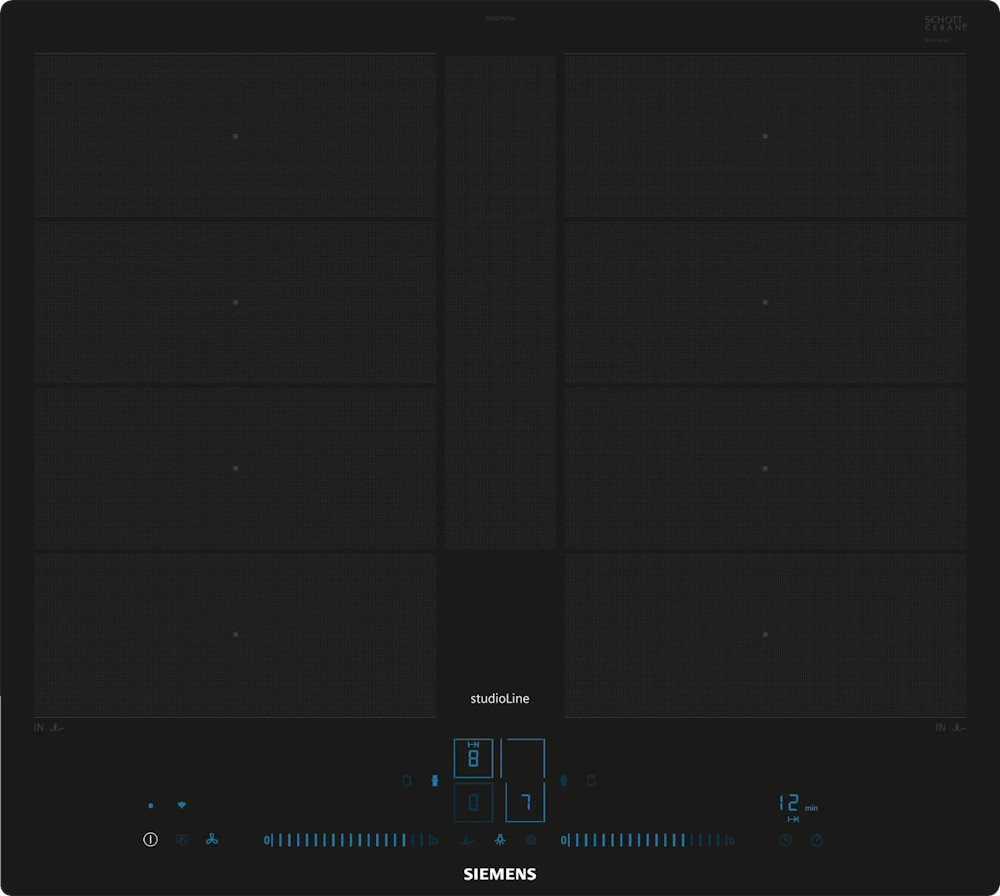The image size is (1000, 896).
Task: Select the rear left zone showing 8
Action: [473, 758]
